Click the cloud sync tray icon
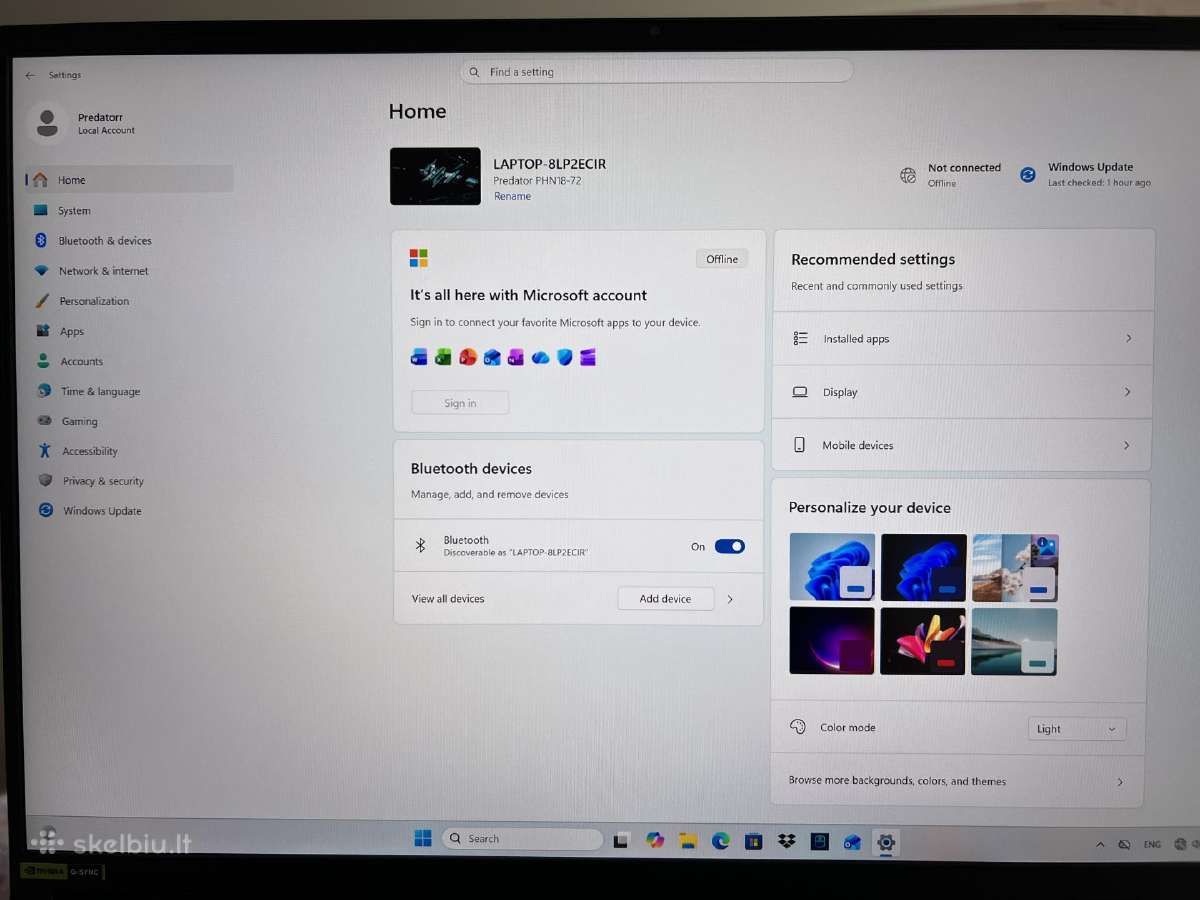Screen dimensions: 1200x900 click(1125, 845)
